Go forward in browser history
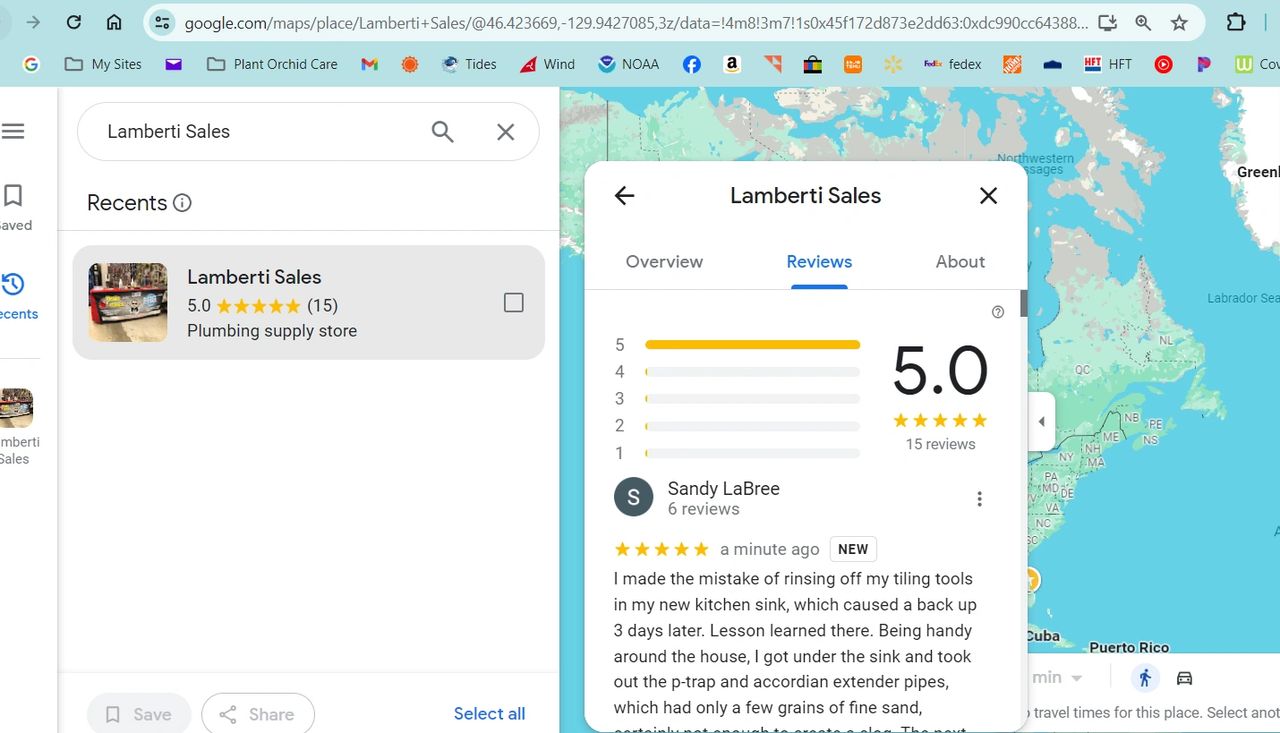Screen dimensions: 1280x733 pyautogui.click(x=33, y=22)
